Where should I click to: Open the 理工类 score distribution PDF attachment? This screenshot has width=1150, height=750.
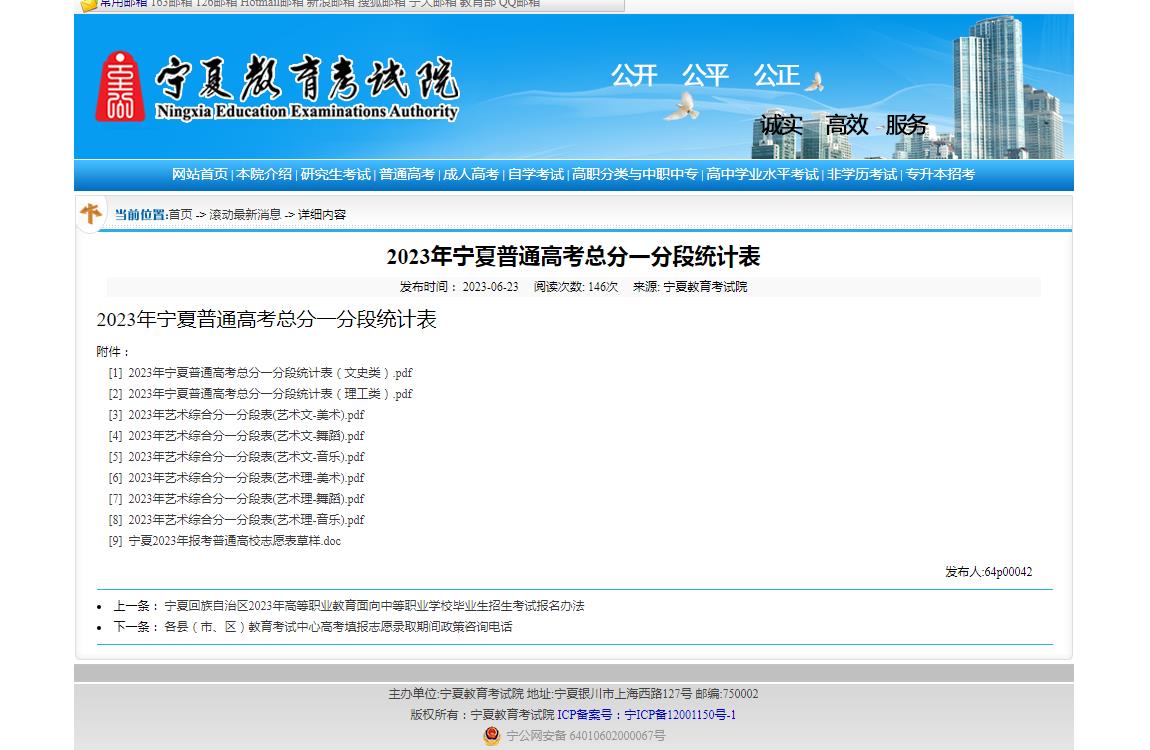click(x=270, y=394)
